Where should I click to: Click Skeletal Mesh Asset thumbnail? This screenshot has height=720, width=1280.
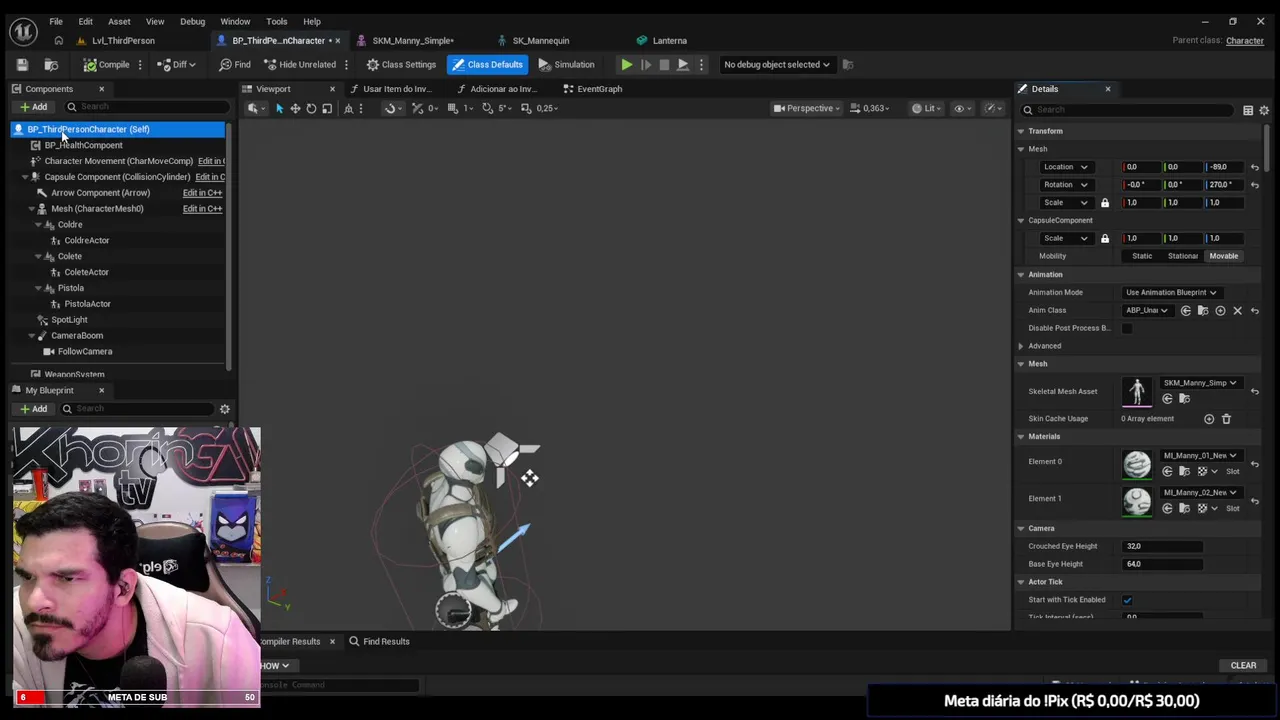[x=1137, y=392]
